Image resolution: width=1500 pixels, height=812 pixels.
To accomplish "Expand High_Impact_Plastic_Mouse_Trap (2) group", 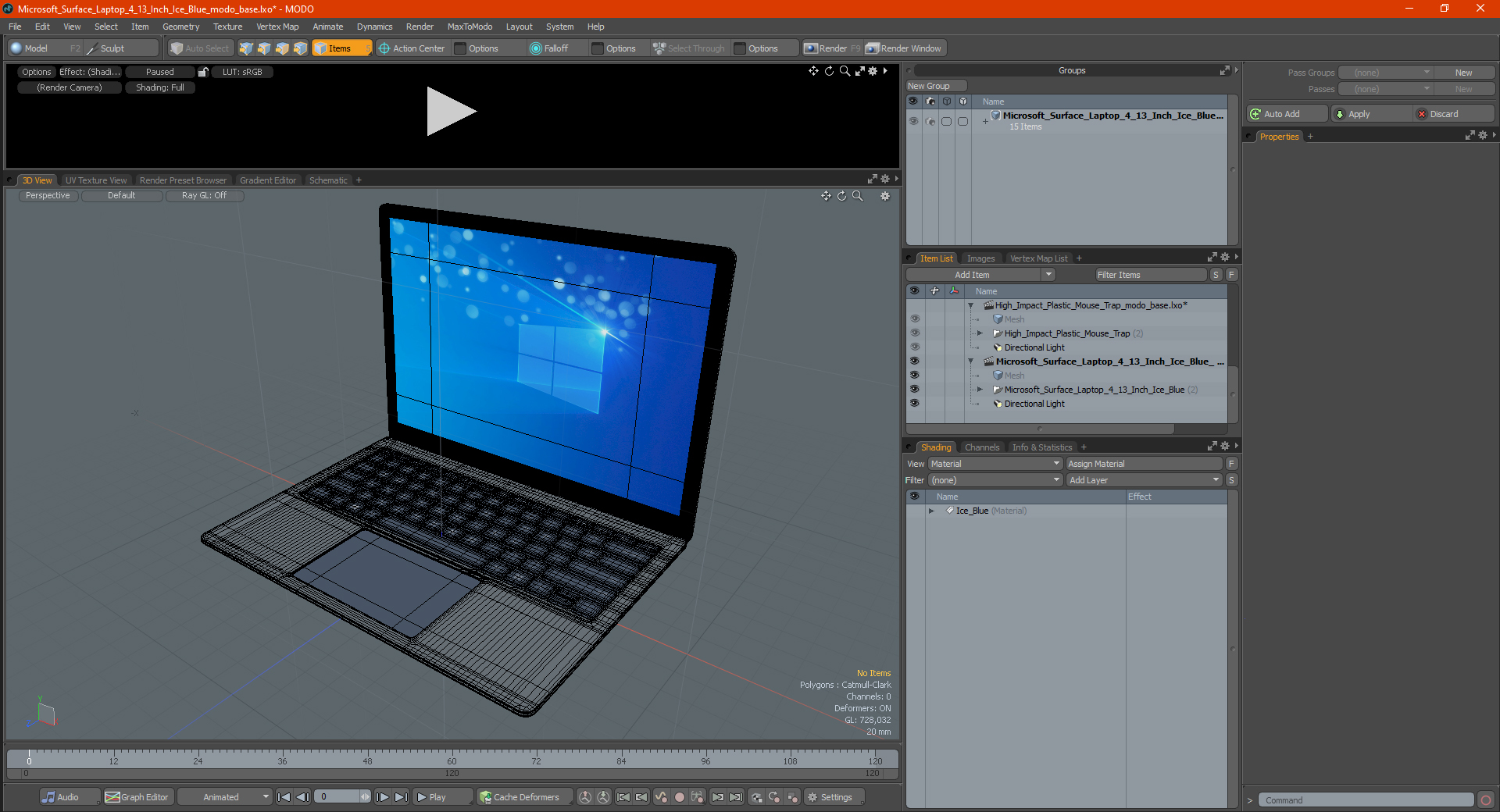I will [x=980, y=333].
